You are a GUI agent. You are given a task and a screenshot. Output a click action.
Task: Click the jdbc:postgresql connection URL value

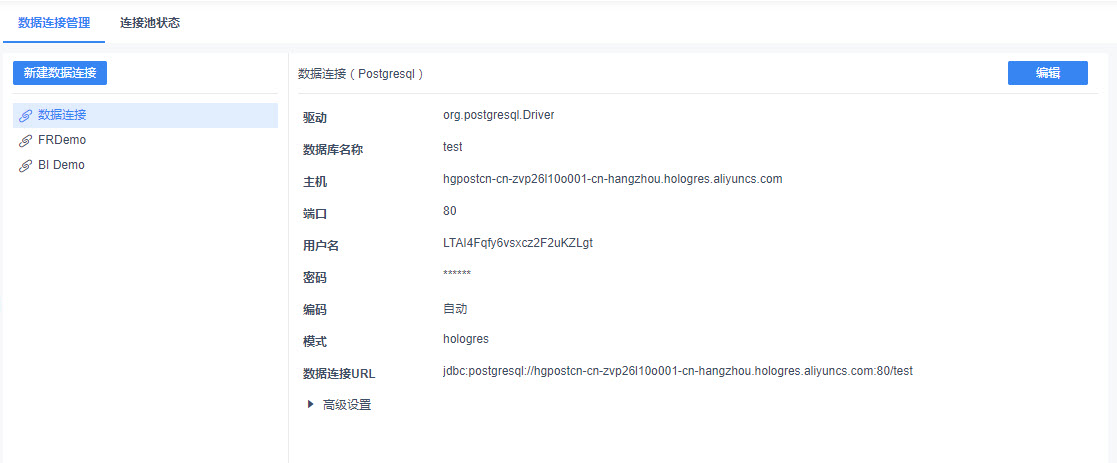pos(678,370)
